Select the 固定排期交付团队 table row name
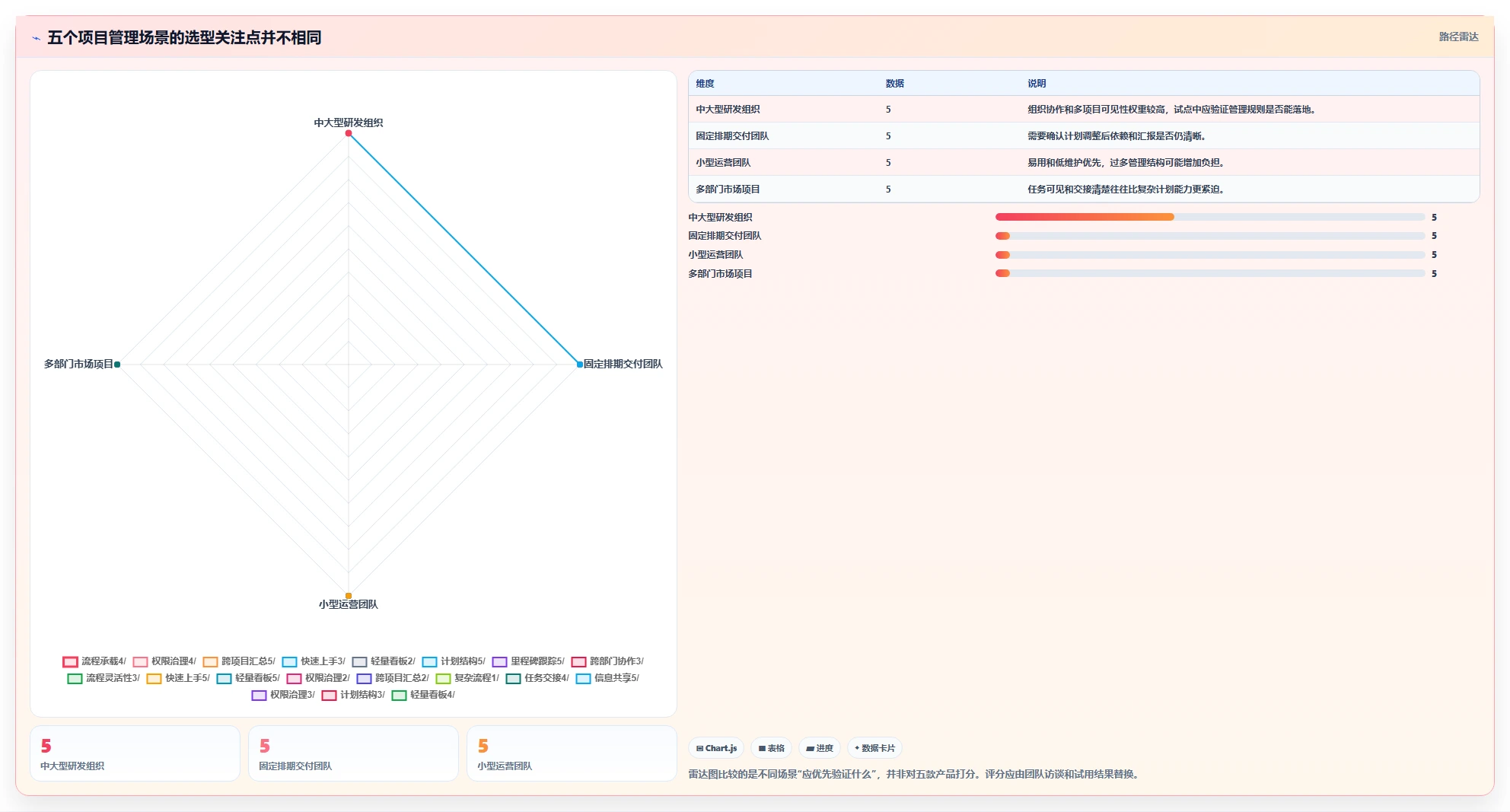 (x=732, y=136)
